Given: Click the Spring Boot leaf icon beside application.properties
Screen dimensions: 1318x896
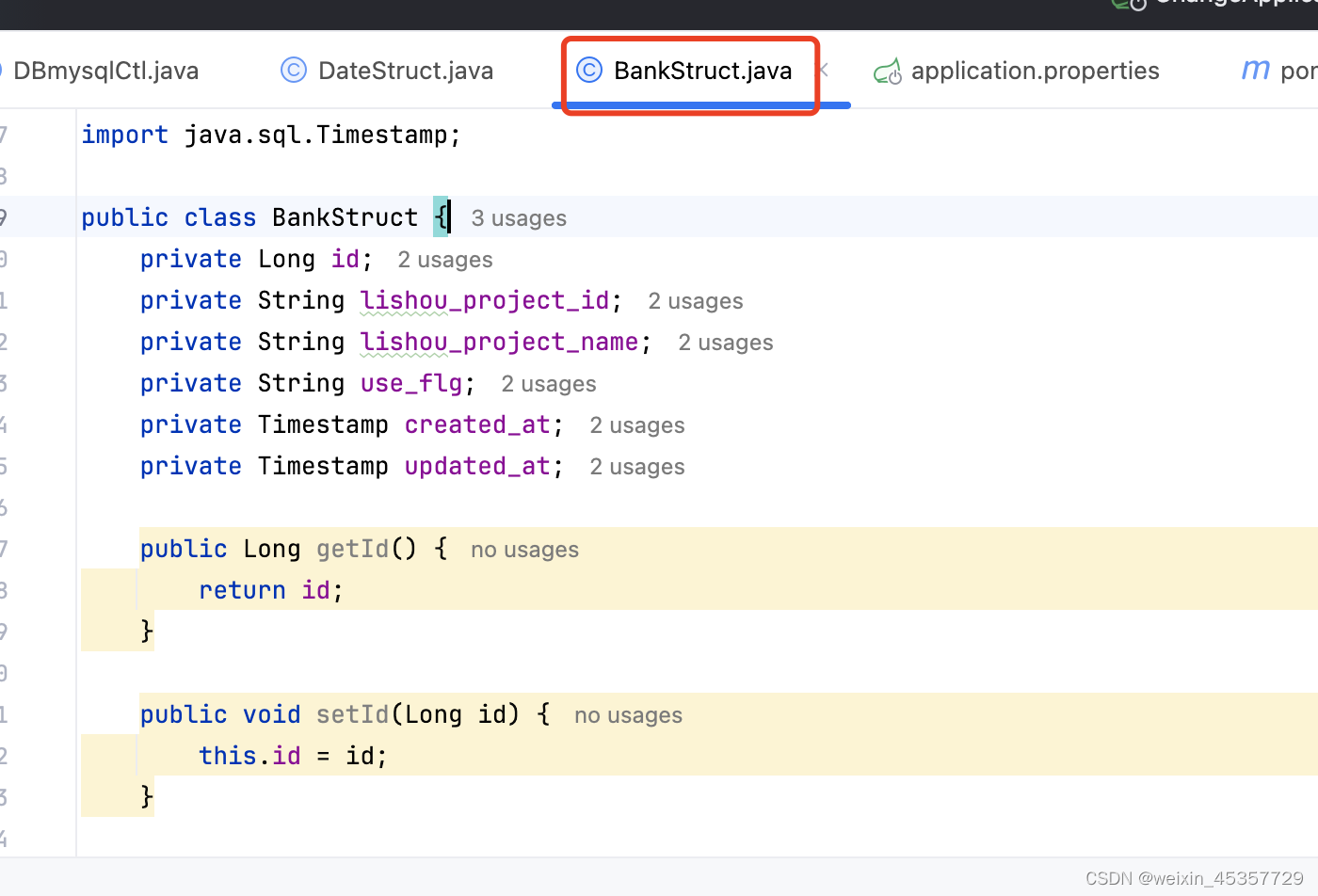Looking at the screenshot, I should (x=888, y=70).
